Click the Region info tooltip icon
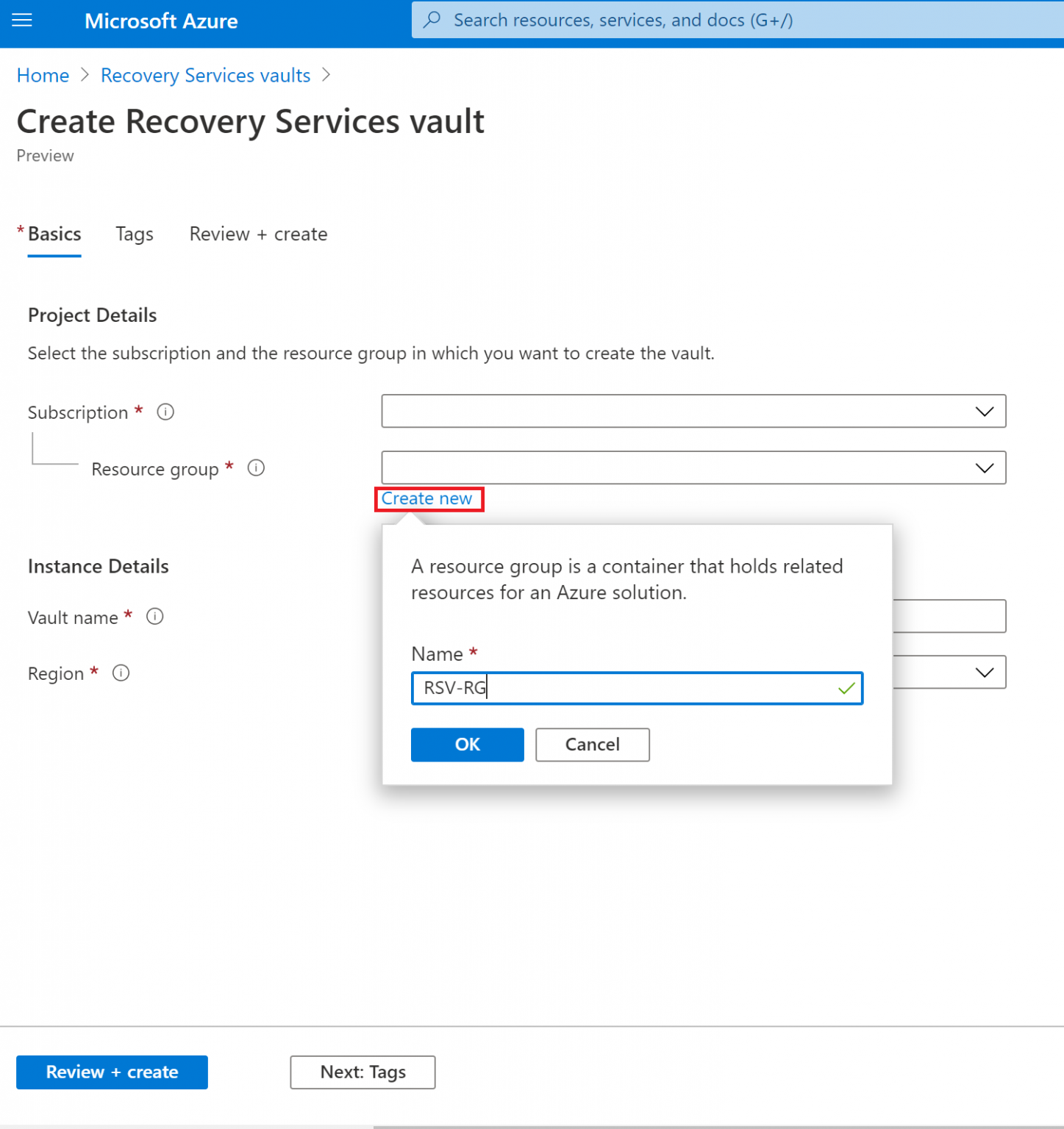This screenshot has height=1129, width=1064. tap(121, 673)
